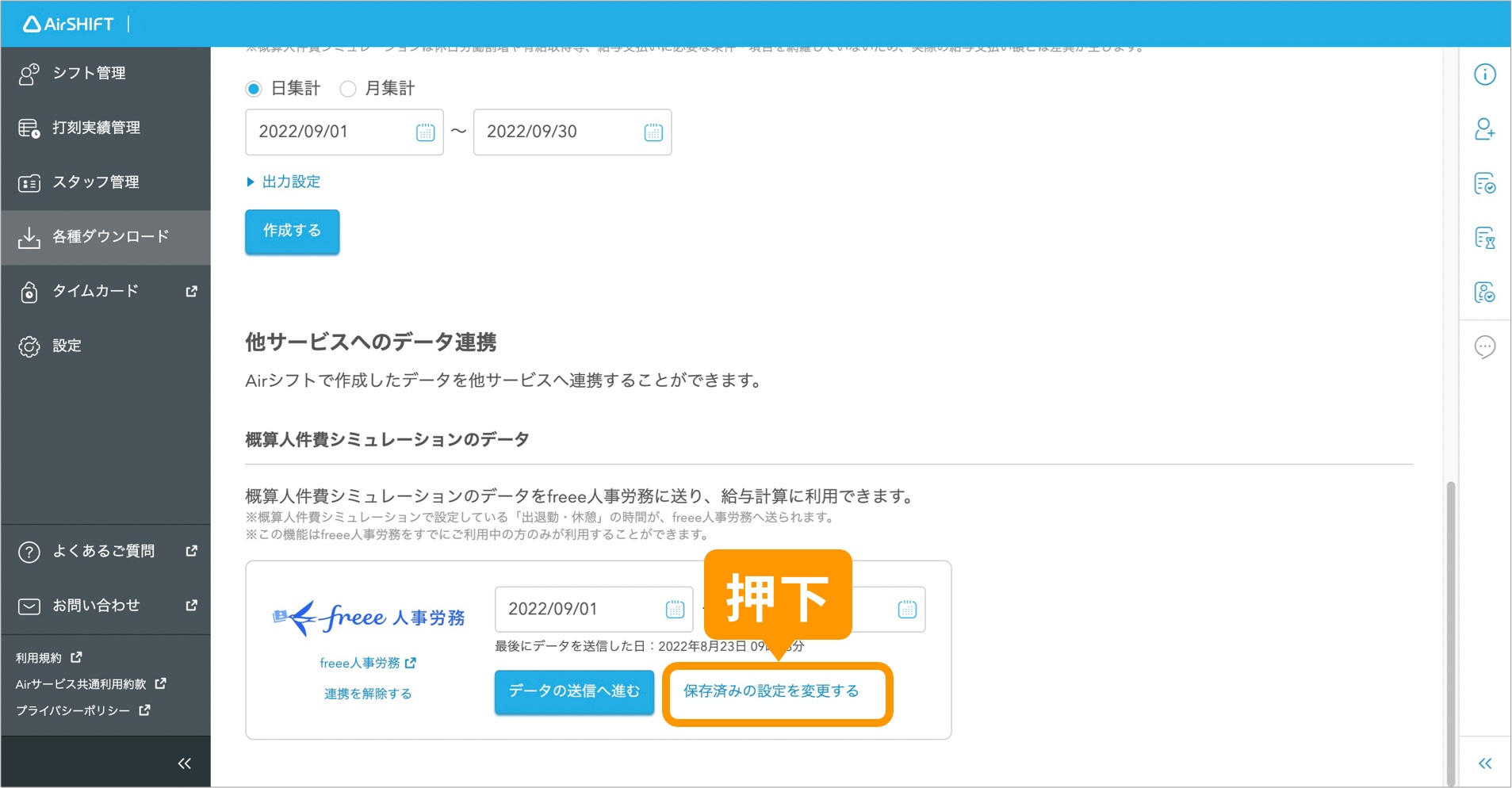Click the add-staff person icon on right sidebar
This screenshot has height=788, width=1512.
click(1486, 129)
